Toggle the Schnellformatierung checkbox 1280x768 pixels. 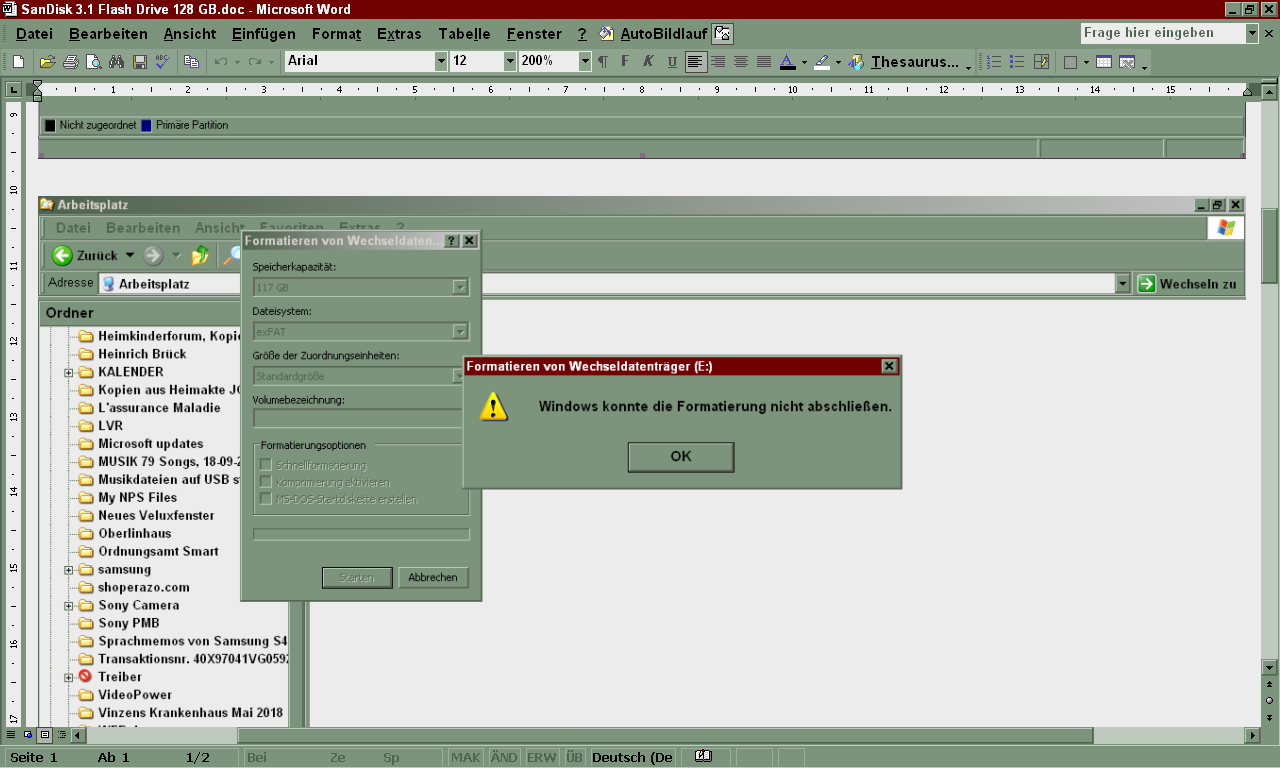[266, 465]
